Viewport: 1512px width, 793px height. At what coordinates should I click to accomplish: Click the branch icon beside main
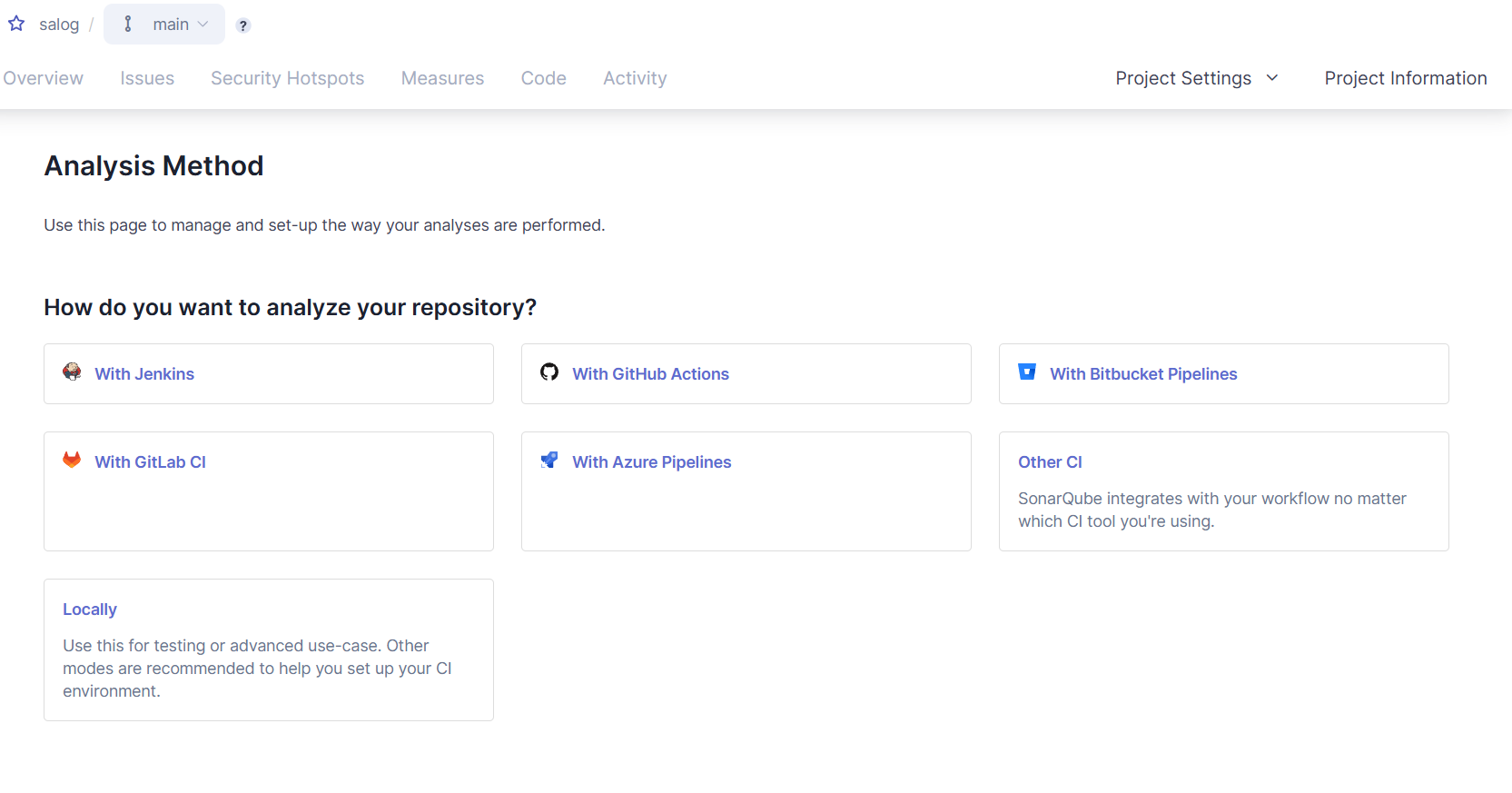coord(128,24)
